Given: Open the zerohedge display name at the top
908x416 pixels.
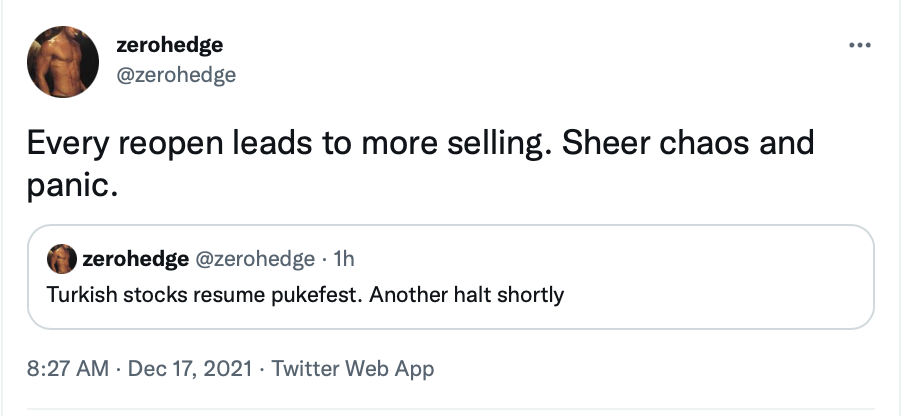Looking at the screenshot, I should (x=170, y=45).
